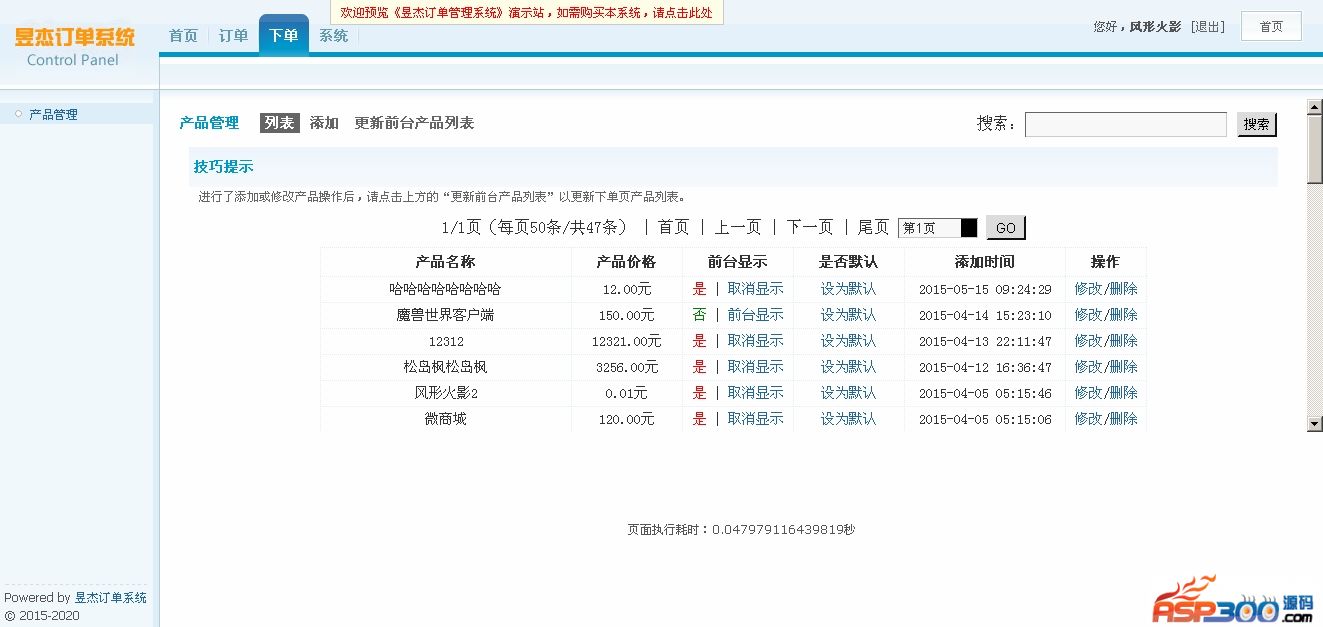Click 下一页 pagination link

tap(809, 227)
